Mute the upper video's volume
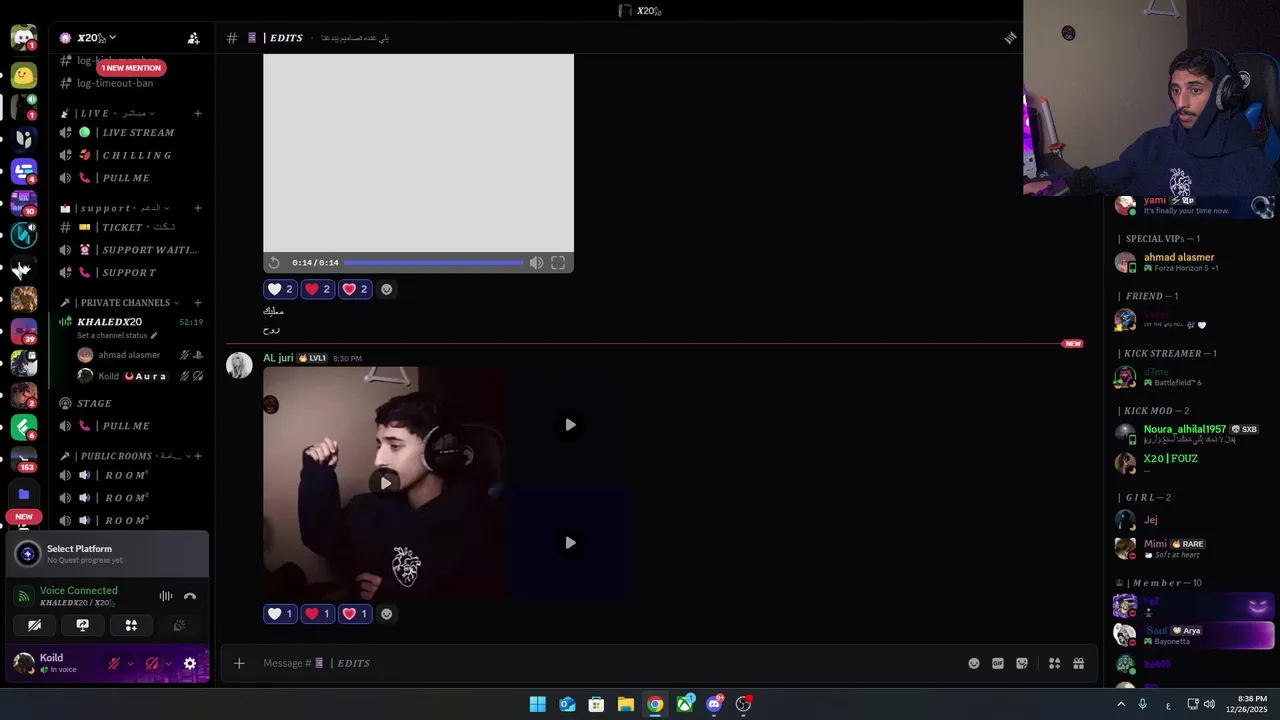The image size is (1280, 720). point(536,262)
